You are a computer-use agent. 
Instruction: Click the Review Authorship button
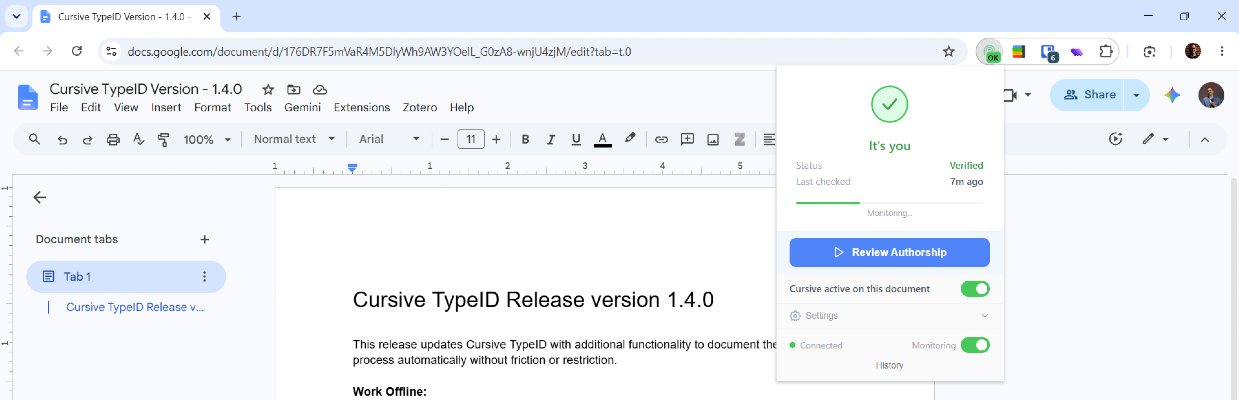pyautogui.click(x=889, y=252)
